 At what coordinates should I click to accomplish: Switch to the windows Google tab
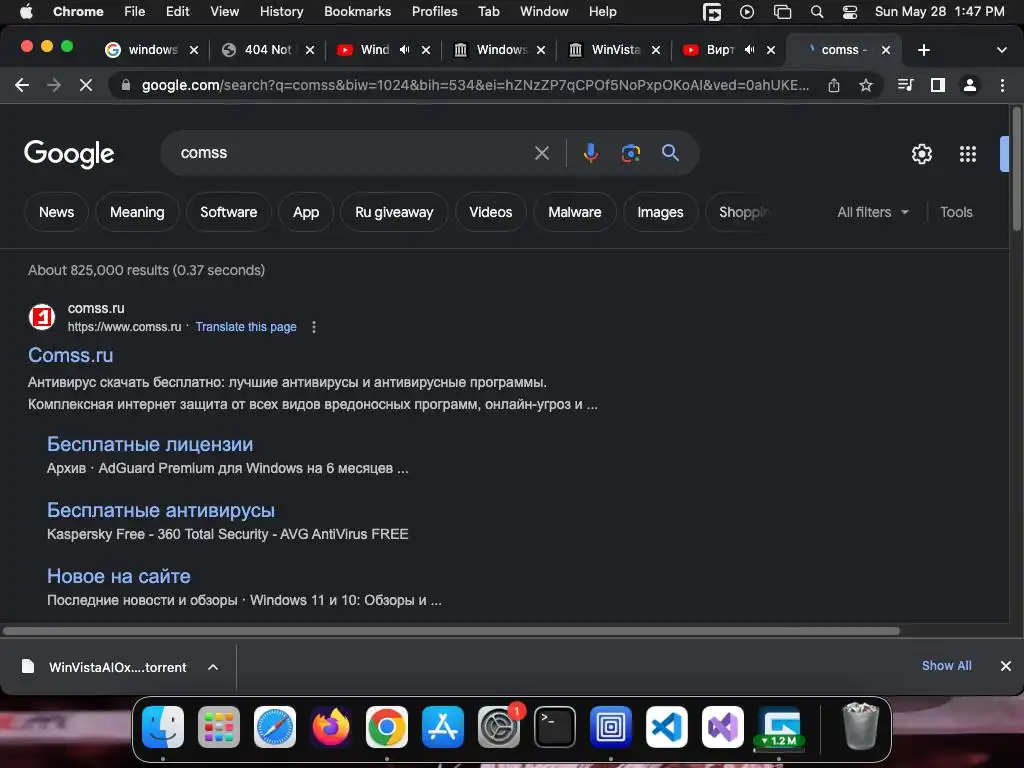pyautogui.click(x=152, y=50)
